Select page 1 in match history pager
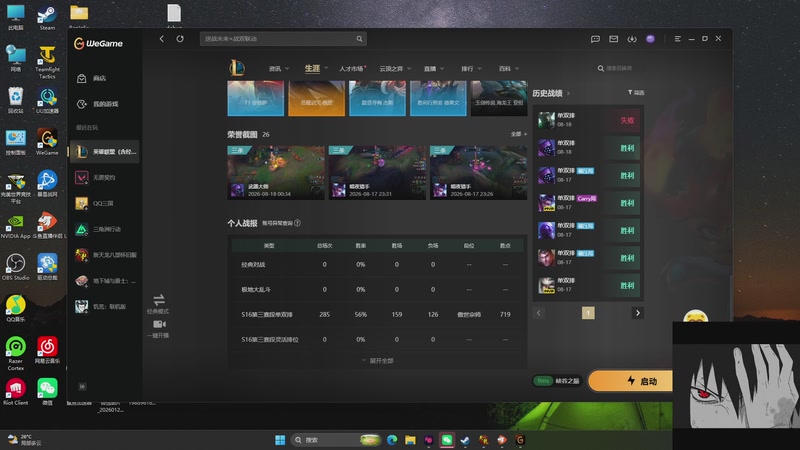Viewport: 800px width, 450px height. (588, 313)
